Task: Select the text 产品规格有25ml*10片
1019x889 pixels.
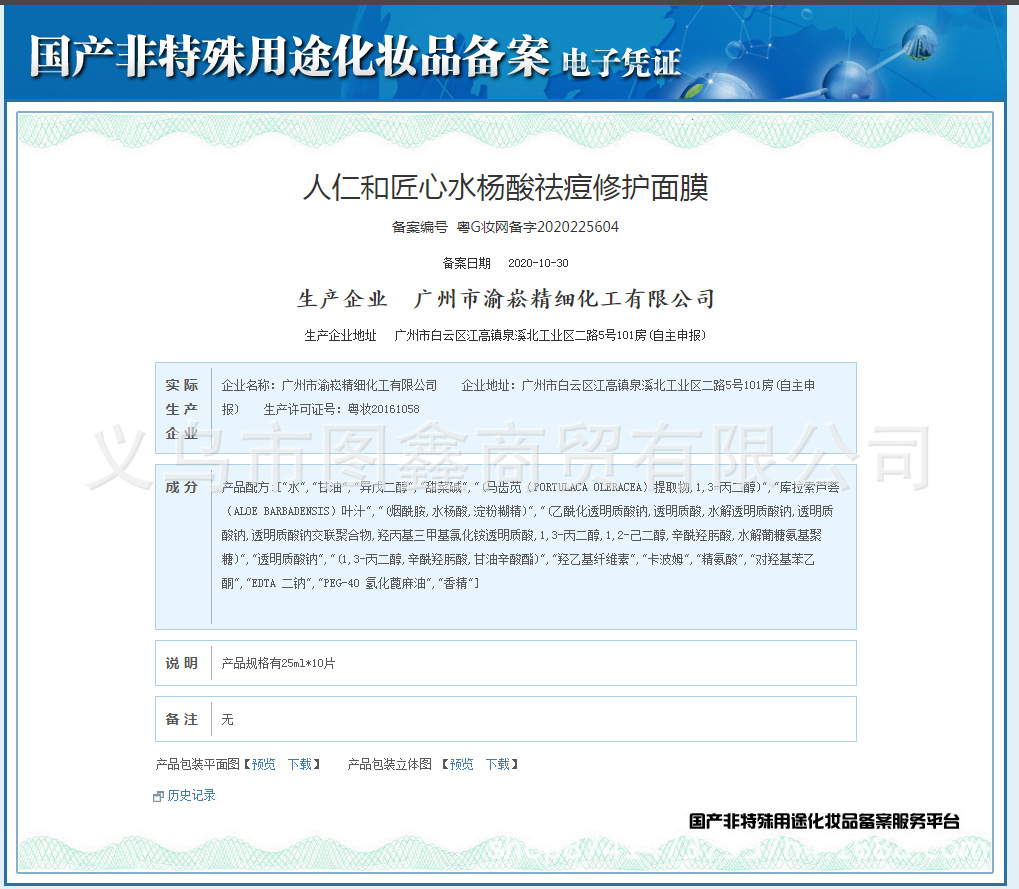Action: tap(278, 664)
